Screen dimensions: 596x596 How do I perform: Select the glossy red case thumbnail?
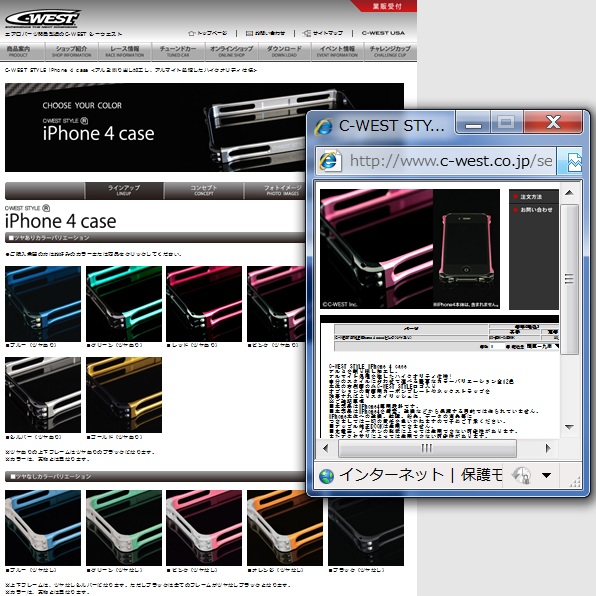[x=204, y=304]
